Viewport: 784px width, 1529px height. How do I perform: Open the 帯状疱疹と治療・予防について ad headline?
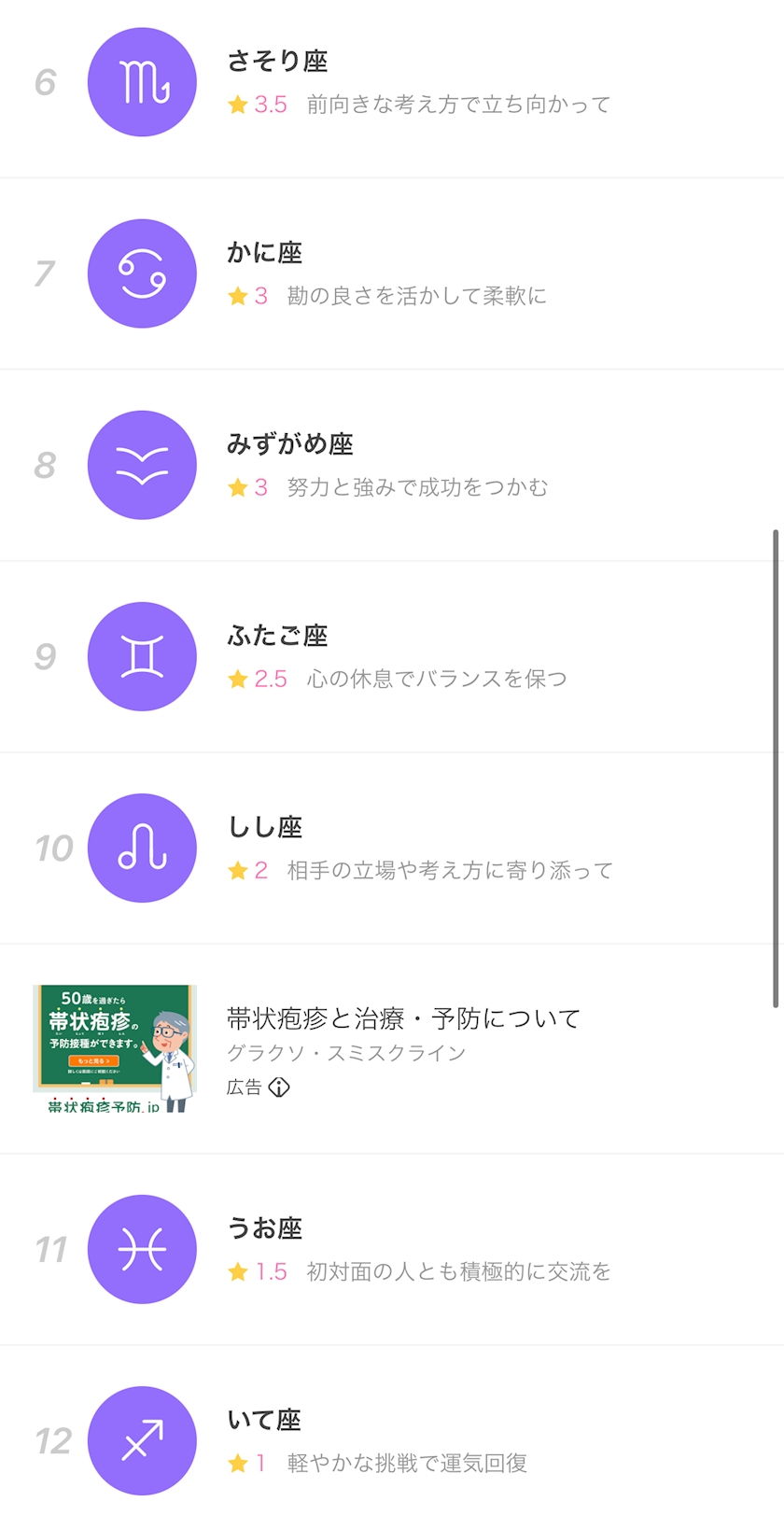(x=403, y=1018)
